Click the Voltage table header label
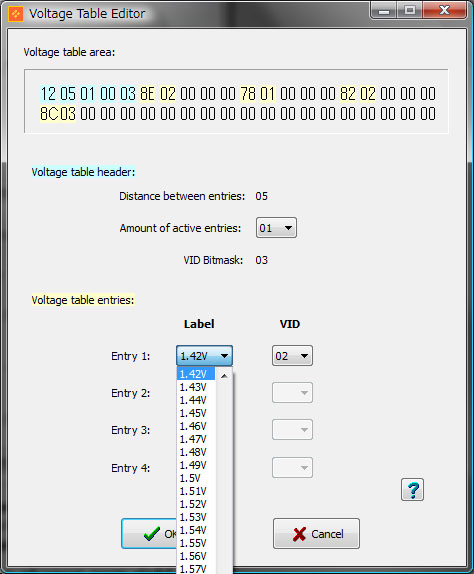Image resolution: width=474 pixels, height=574 pixels. coord(83,172)
